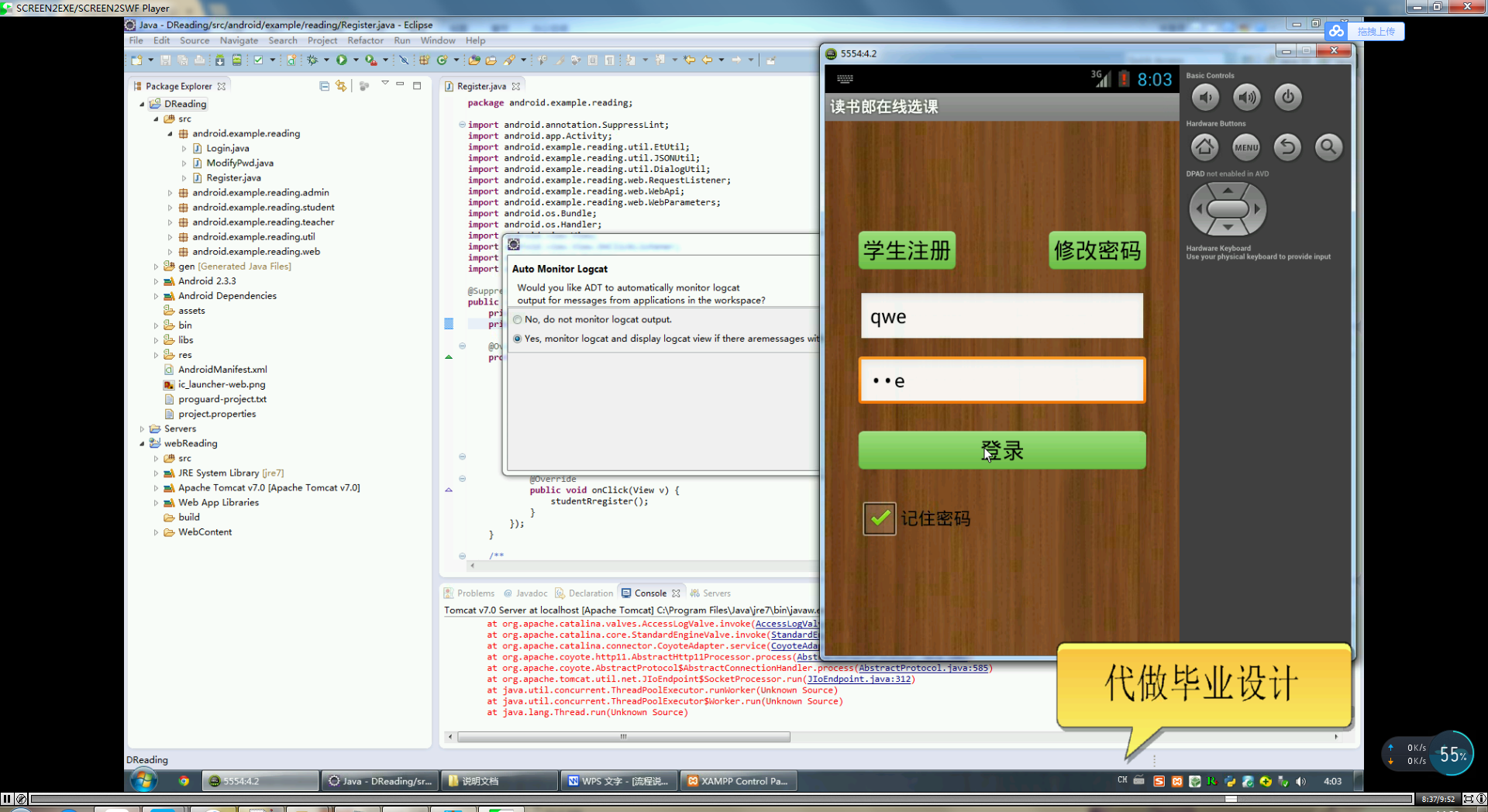Select 'No, do not monitor logcat output' radio

pos(518,319)
